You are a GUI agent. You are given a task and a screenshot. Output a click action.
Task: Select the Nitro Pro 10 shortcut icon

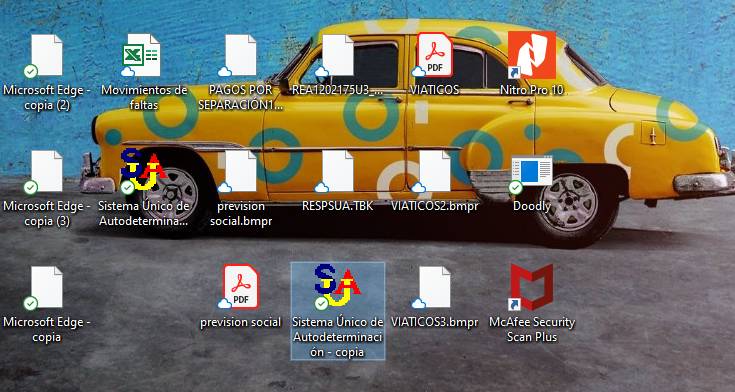coord(532,55)
